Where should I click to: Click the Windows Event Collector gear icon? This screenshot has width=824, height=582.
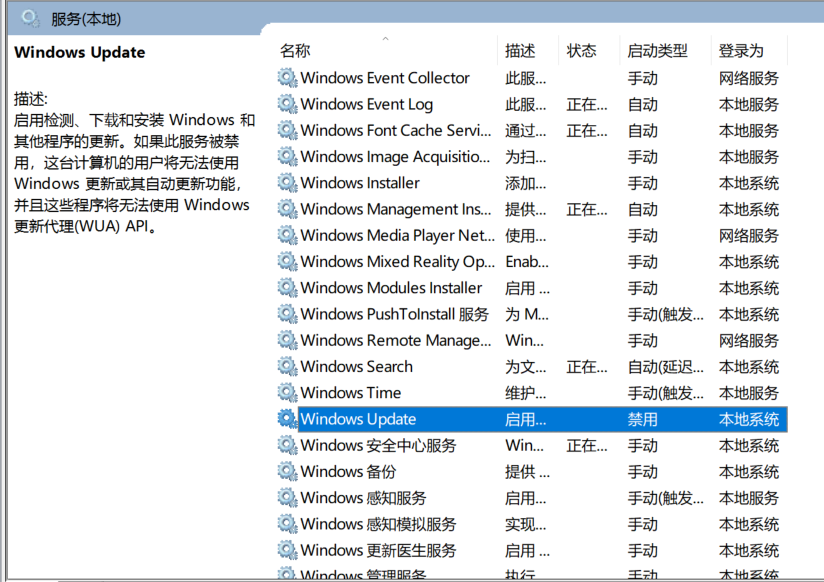(x=287, y=78)
